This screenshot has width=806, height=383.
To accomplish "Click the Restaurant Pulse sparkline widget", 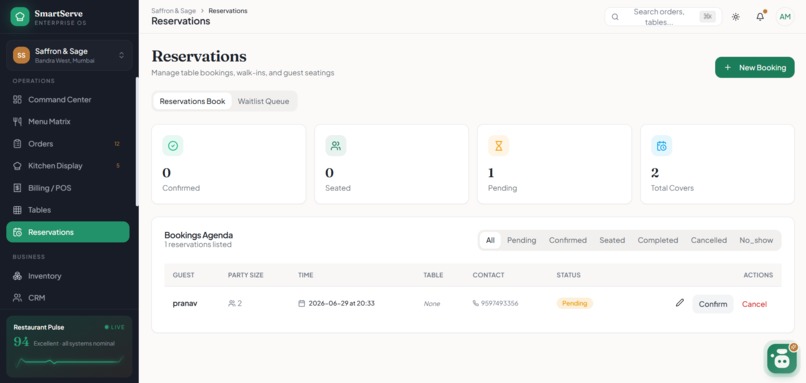I will tap(69, 362).
